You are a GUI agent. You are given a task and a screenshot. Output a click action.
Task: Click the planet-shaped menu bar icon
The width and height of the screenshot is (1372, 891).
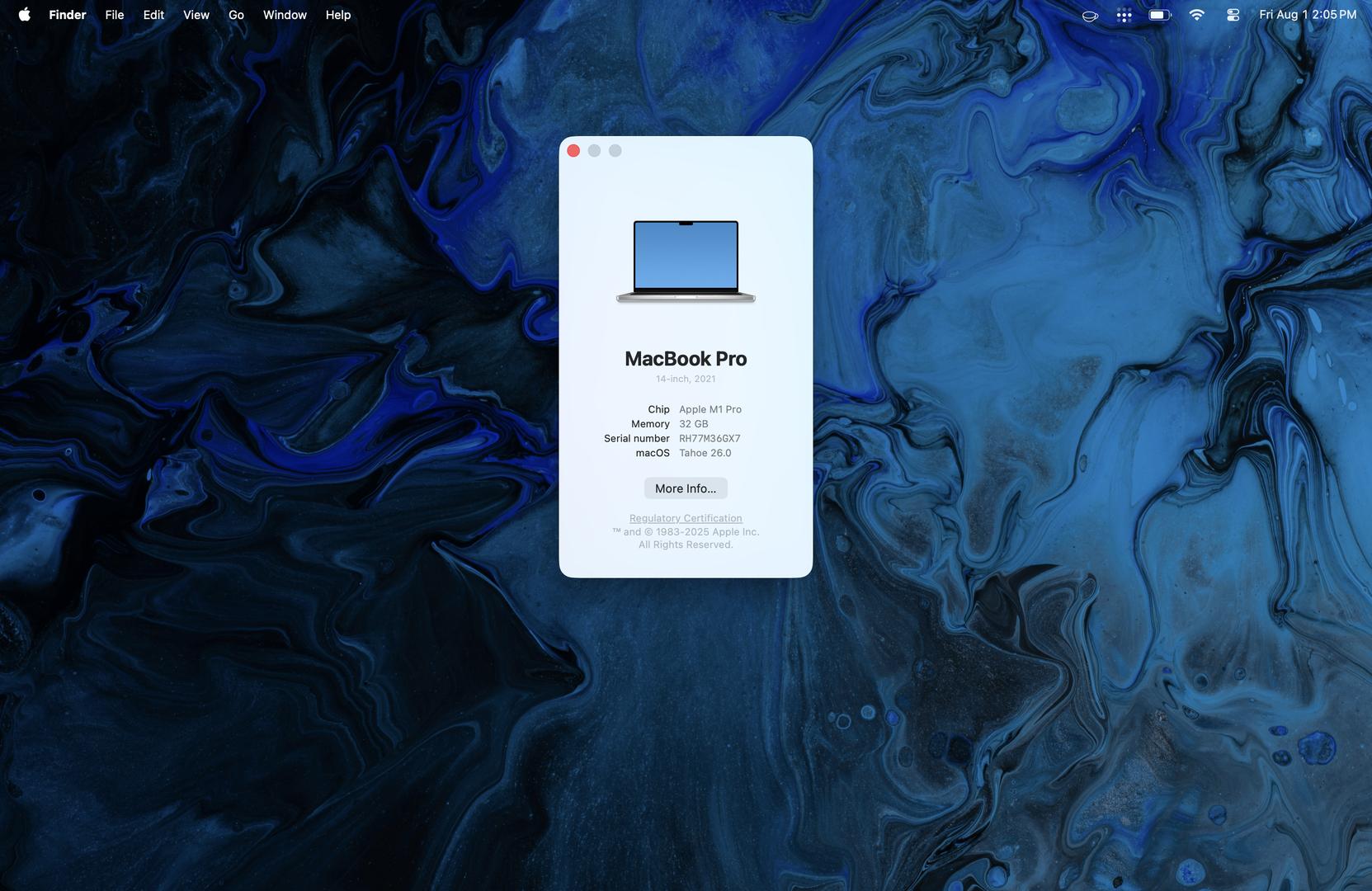coord(1090,15)
